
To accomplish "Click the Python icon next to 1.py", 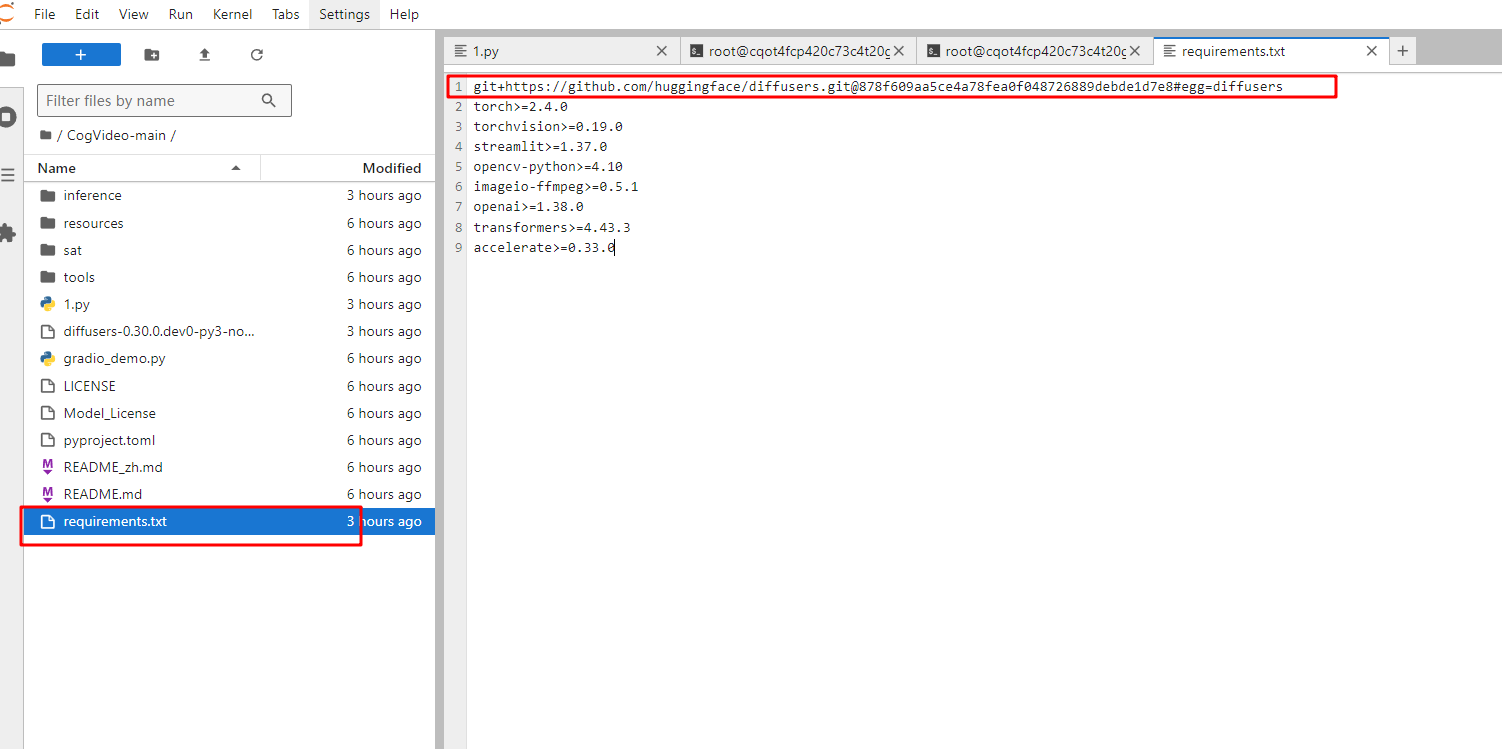I will 47,304.
